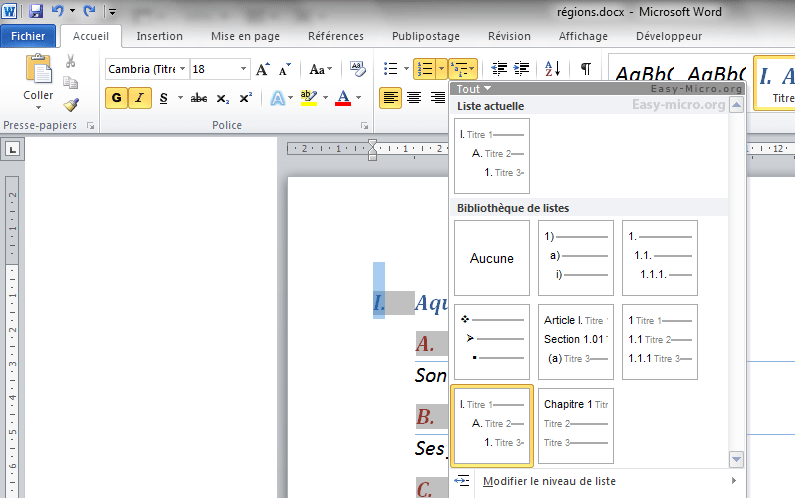Cut selection with scissors icon

70,61
